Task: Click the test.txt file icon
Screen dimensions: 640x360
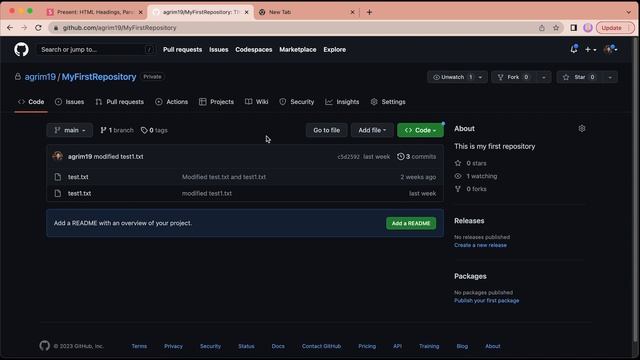Action: (x=58, y=177)
